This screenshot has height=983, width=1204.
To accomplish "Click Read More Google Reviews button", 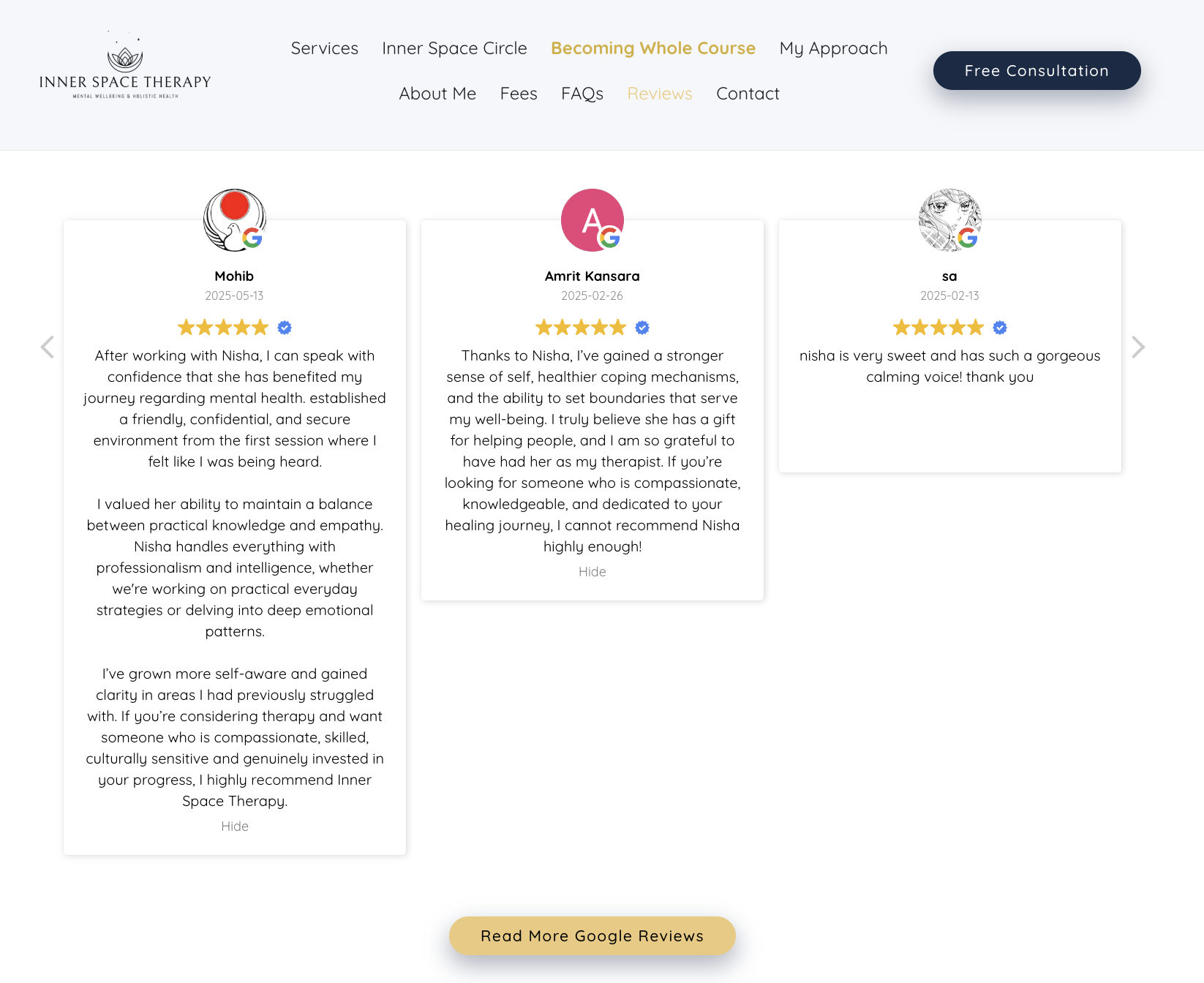I will point(592,935).
